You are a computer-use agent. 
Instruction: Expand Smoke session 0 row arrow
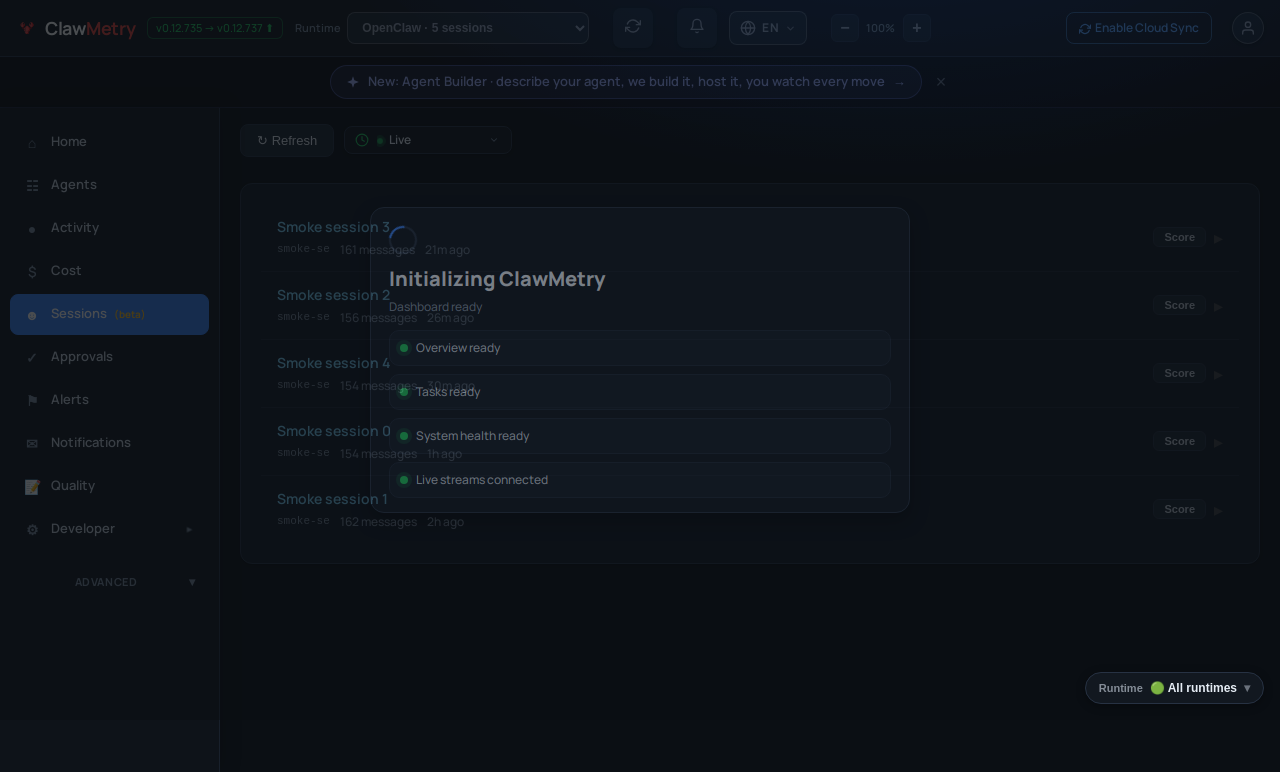click(x=1218, y=443)
